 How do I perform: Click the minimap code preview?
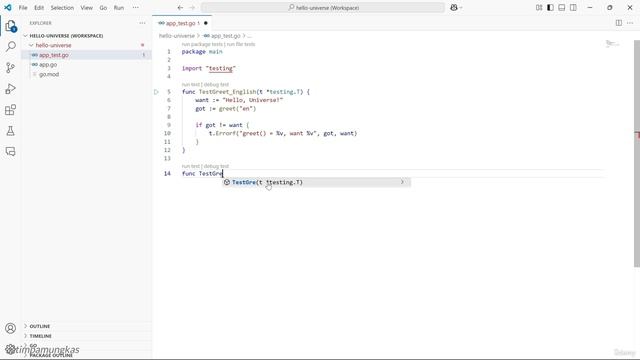pyautogui.click(x=611, y=44)
